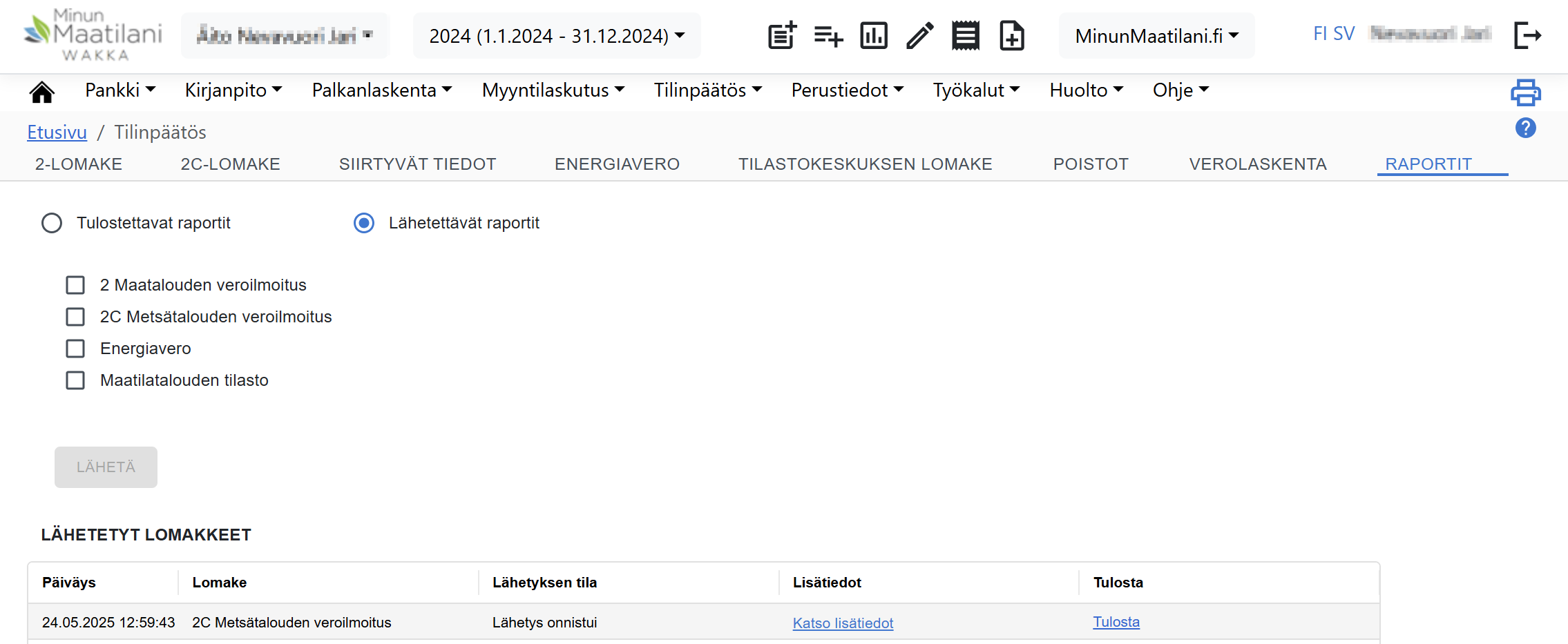This screenshot has height=644, width=1568.
Task: Open the bar chart report icon
Action: tap(874, 35)
